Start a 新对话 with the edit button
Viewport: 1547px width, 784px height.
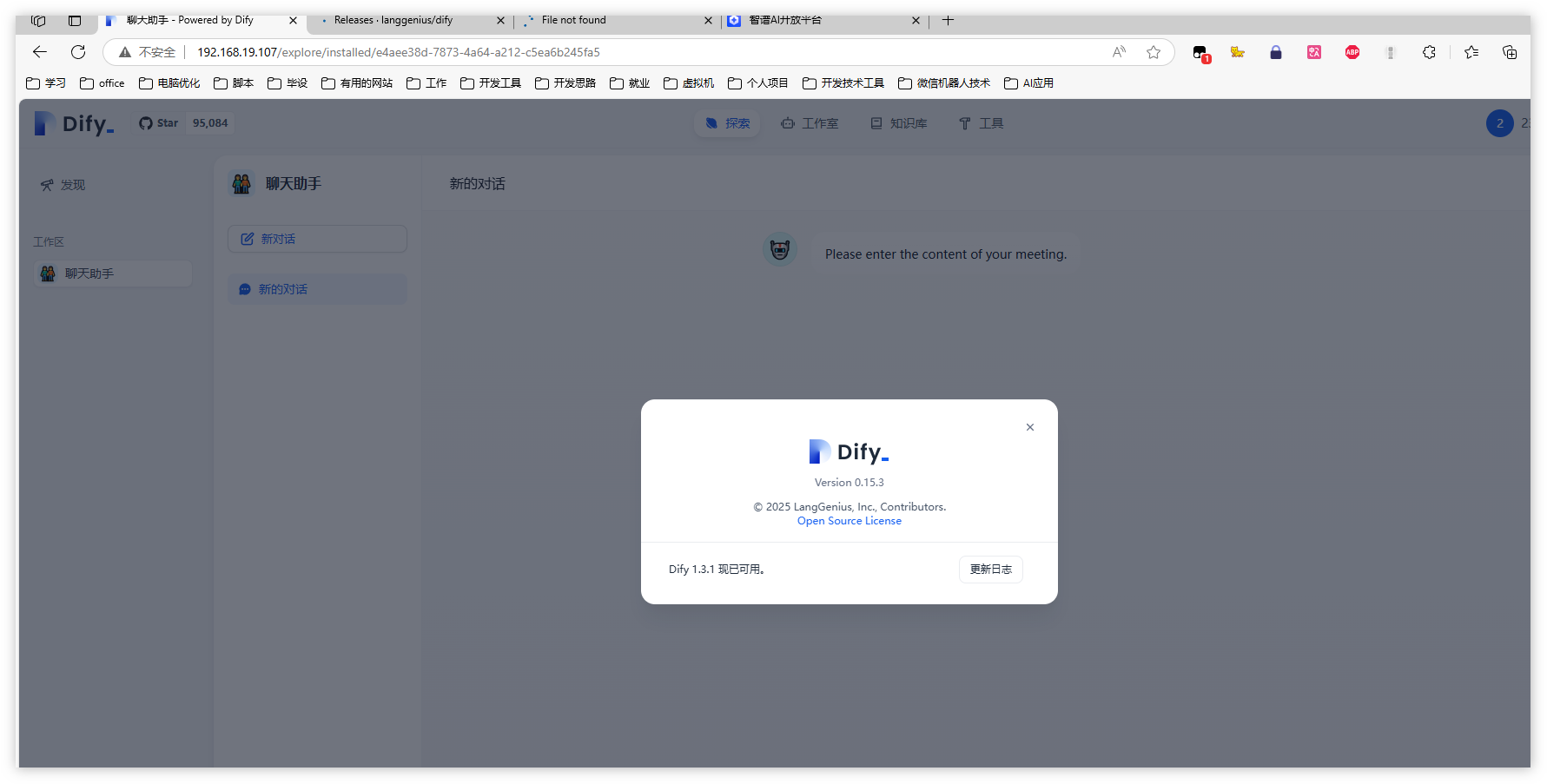point(317,239)
